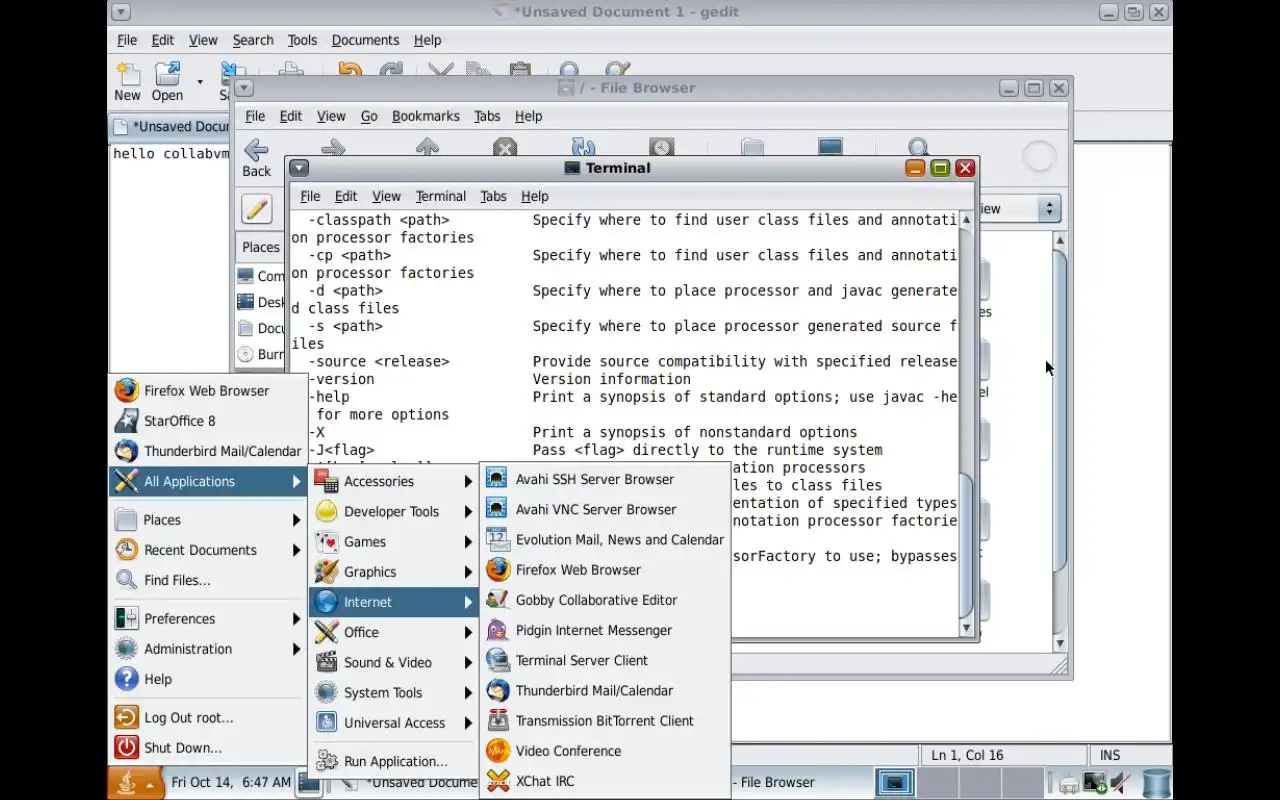Launch Avahi VNC Server Browser

[605, 509]
